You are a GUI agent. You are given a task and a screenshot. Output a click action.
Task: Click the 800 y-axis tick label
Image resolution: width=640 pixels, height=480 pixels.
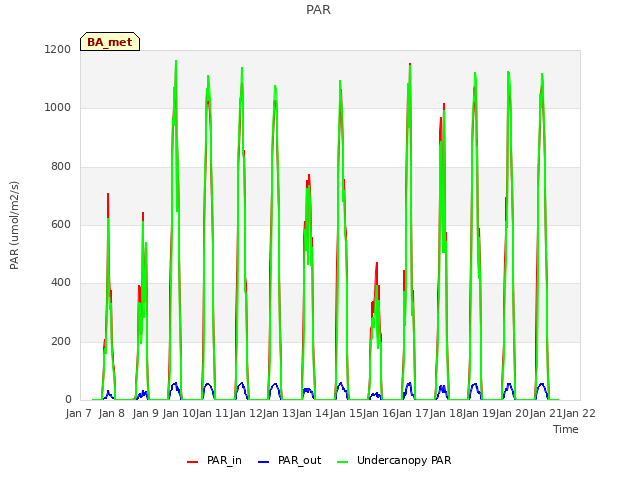(x=61, y=166)
